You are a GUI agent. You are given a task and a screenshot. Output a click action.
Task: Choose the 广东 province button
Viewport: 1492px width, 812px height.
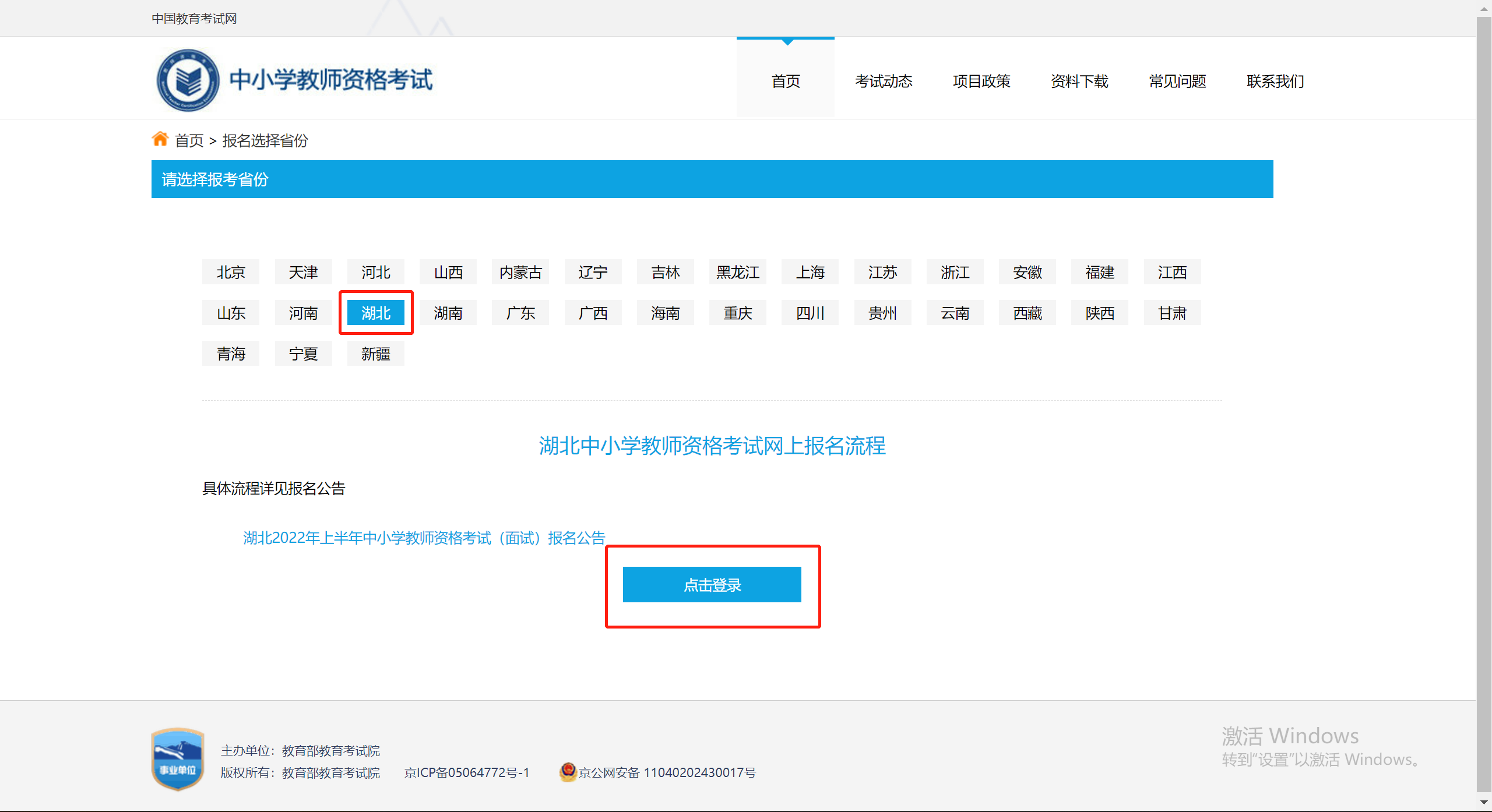(520, 313)
